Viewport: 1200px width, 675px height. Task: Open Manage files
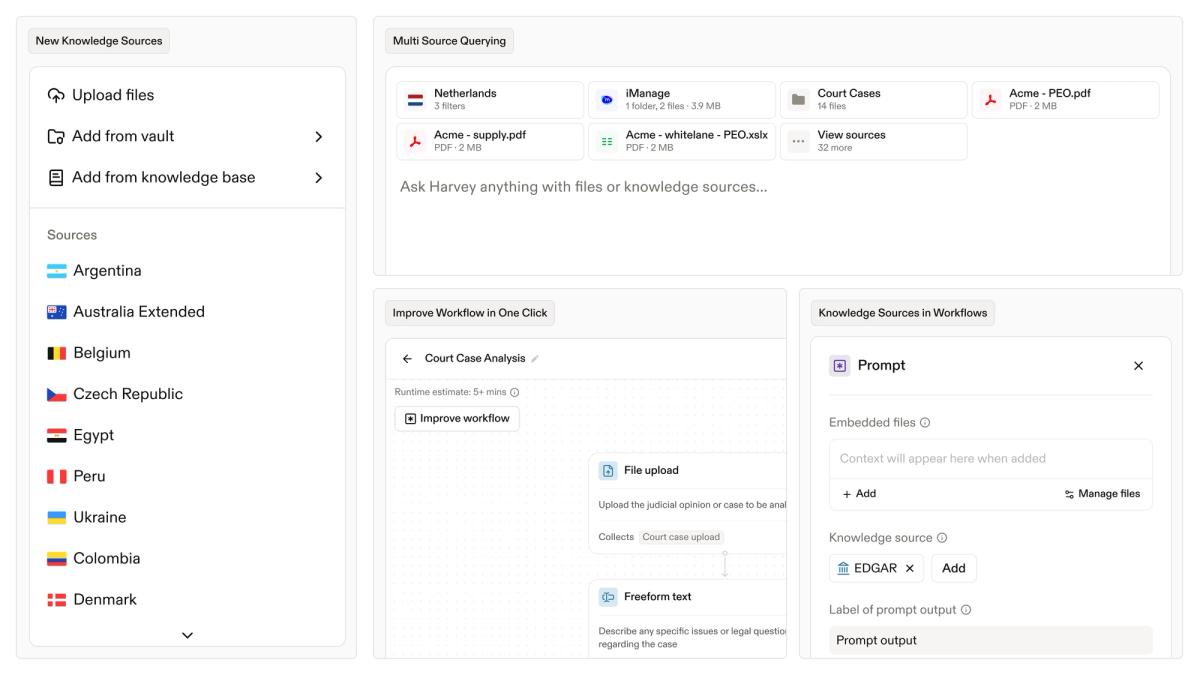click(x=1102, y=494)
